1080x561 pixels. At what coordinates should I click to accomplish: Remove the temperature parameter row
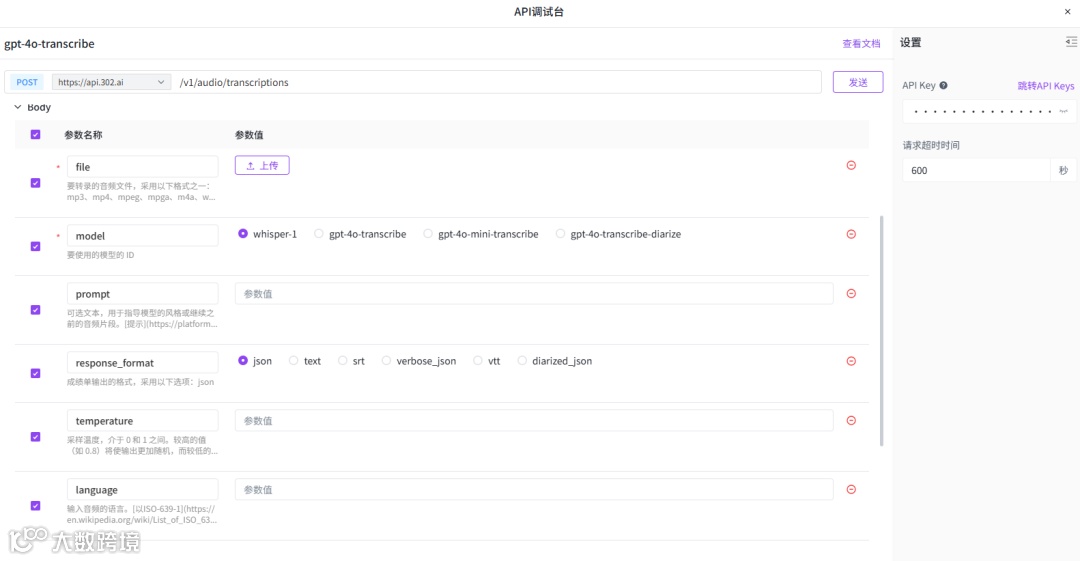coord(851,420)
